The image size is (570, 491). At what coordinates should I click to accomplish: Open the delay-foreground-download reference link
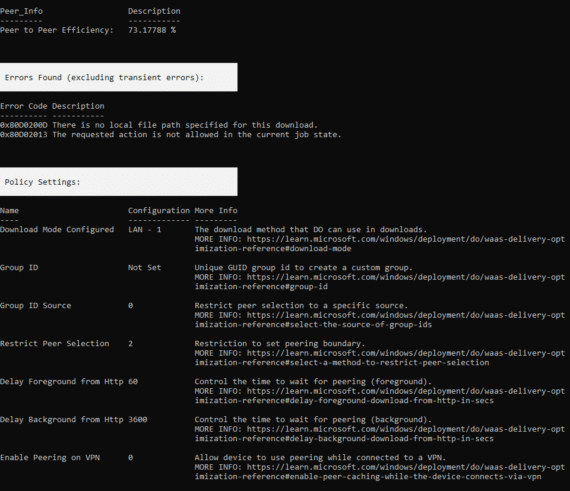pyautogui.click(x=380, y=396)
